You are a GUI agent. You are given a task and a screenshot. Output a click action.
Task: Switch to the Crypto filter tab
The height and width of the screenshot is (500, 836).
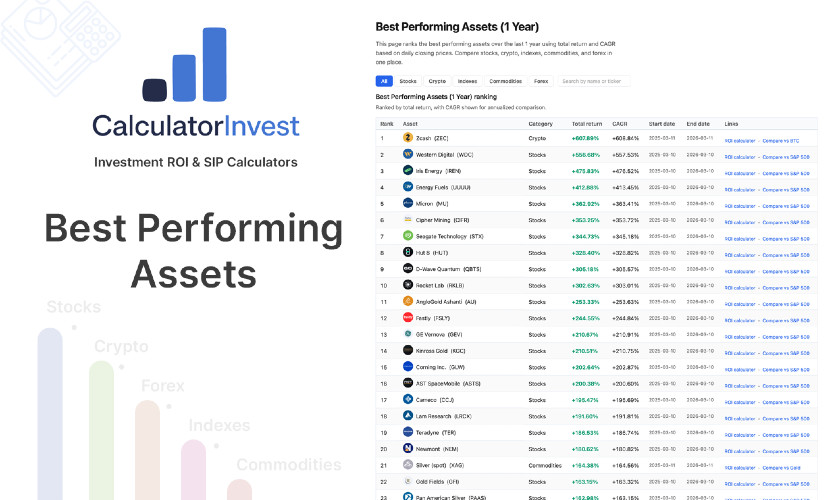(x=437, y=81)
